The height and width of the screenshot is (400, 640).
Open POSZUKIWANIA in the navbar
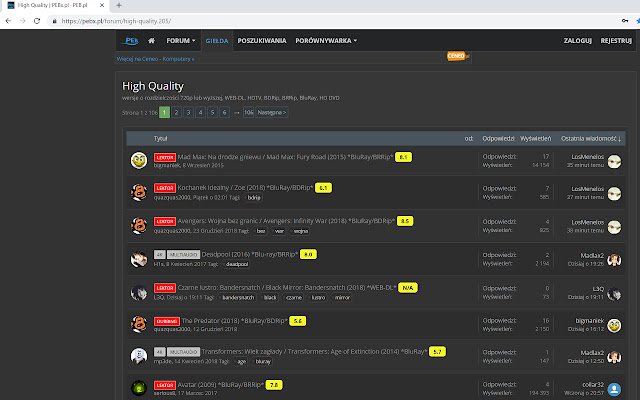pos(262,40)
